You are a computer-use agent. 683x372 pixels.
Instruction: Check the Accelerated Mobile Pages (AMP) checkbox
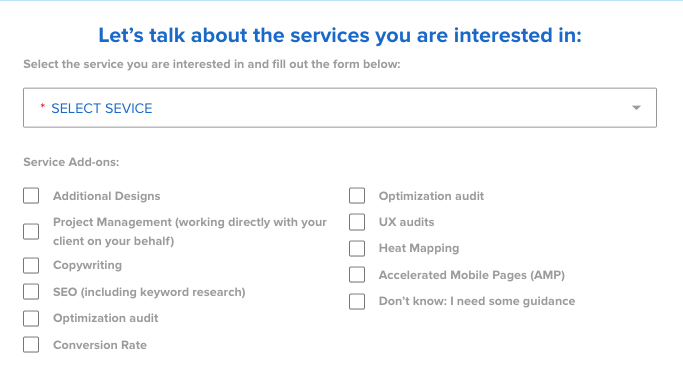(x=357, y=275)
